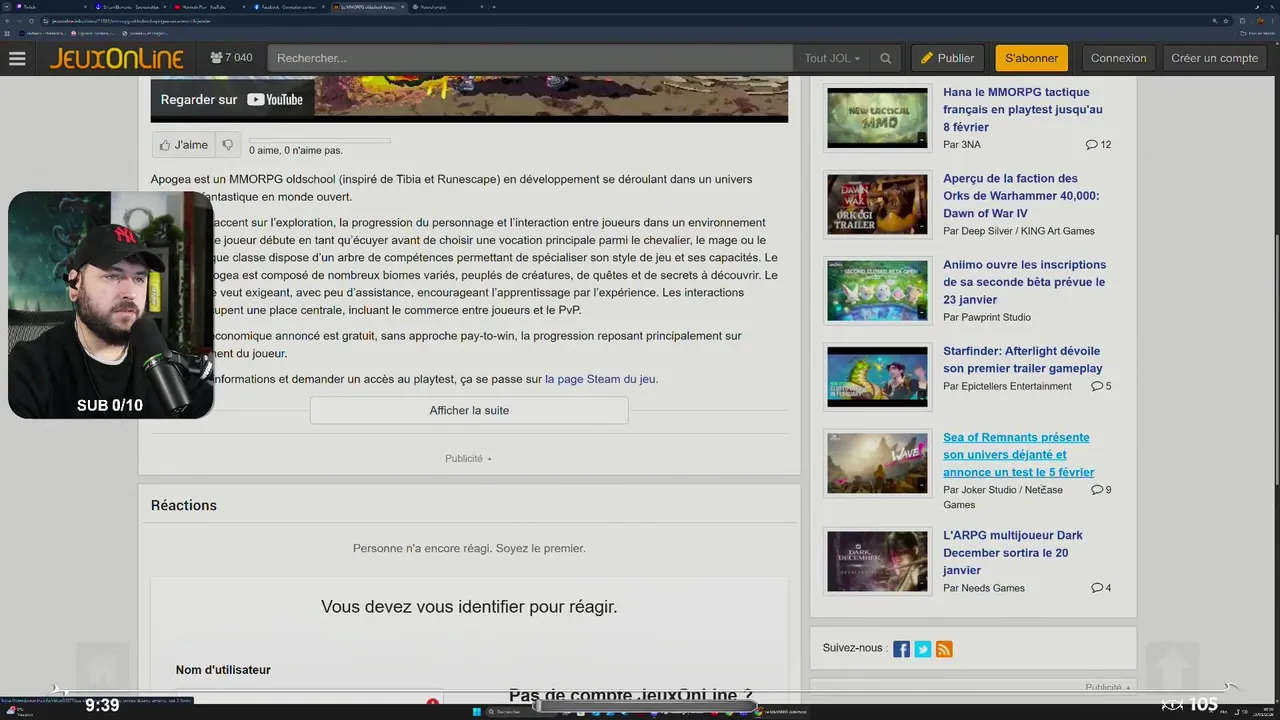Open the Starfinder trailer thumbnail
Viewport: 1280px width, 720px height.
(x=877, y=377)
